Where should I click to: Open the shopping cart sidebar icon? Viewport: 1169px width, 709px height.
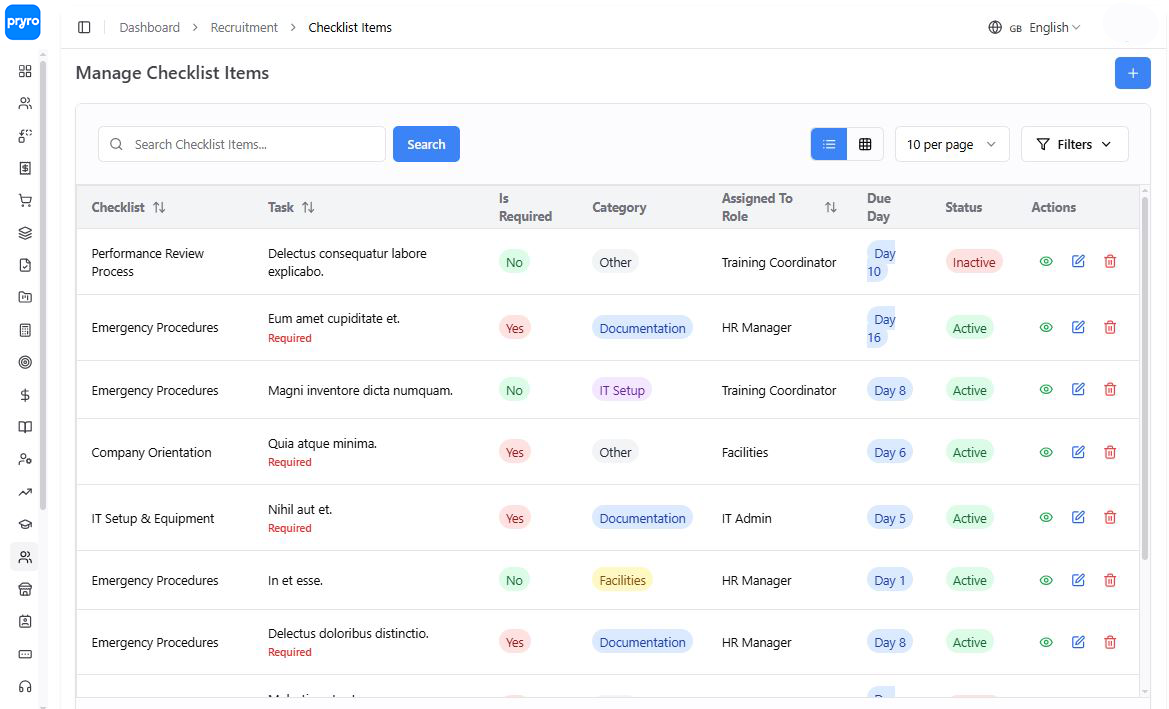tap(25, 200)
